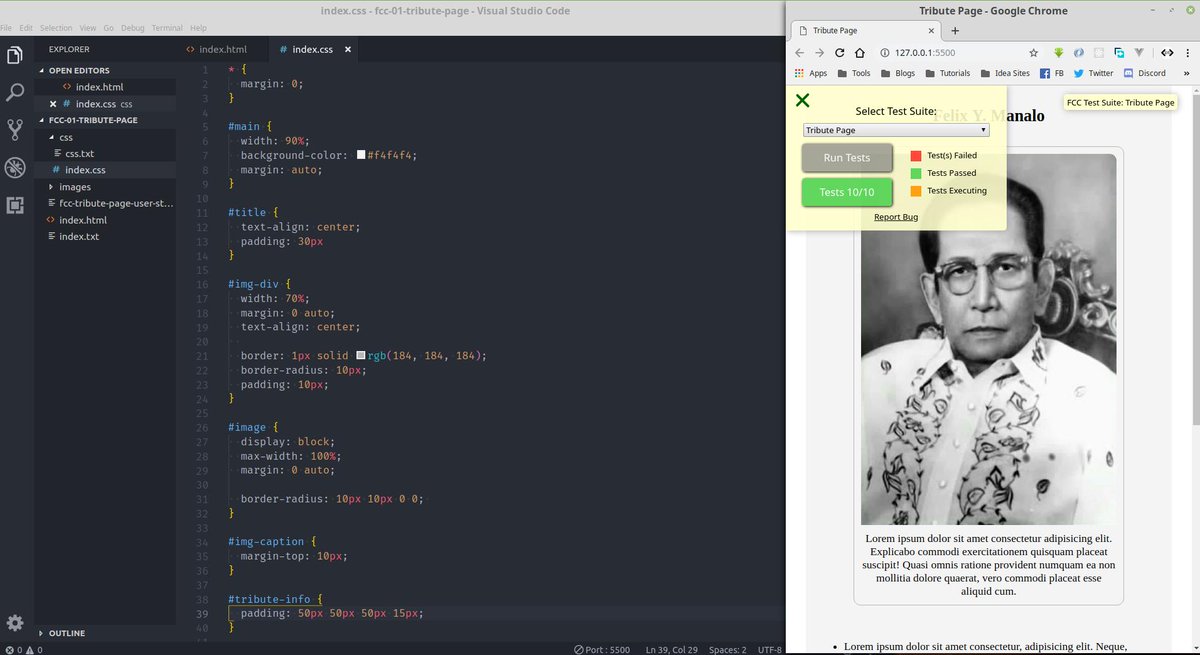Select index.html under Open Editors

pyautogui.click(x=99, y=87)
